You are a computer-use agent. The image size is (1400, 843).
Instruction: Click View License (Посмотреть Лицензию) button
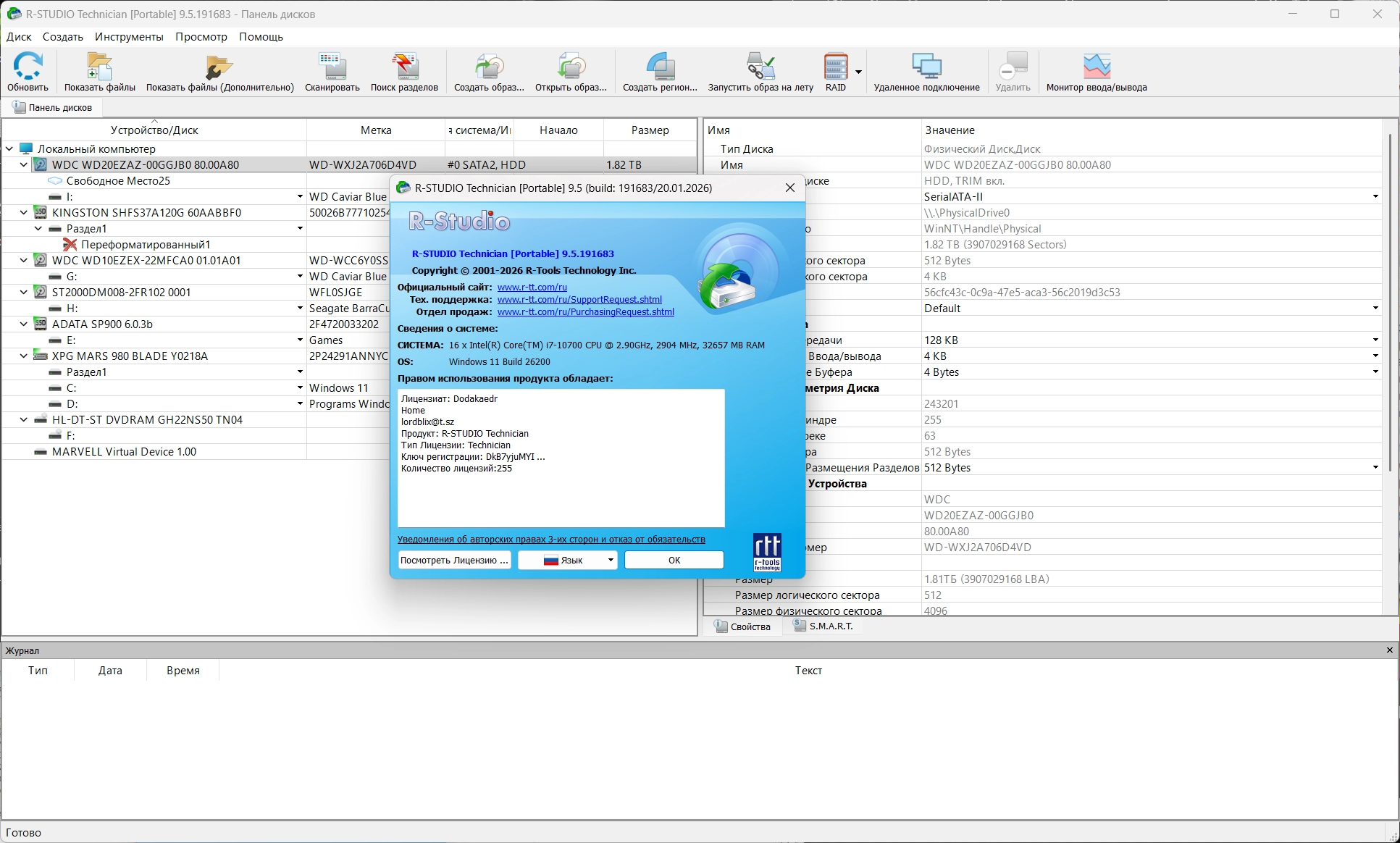pyautogui.click(x=454, y=560)
